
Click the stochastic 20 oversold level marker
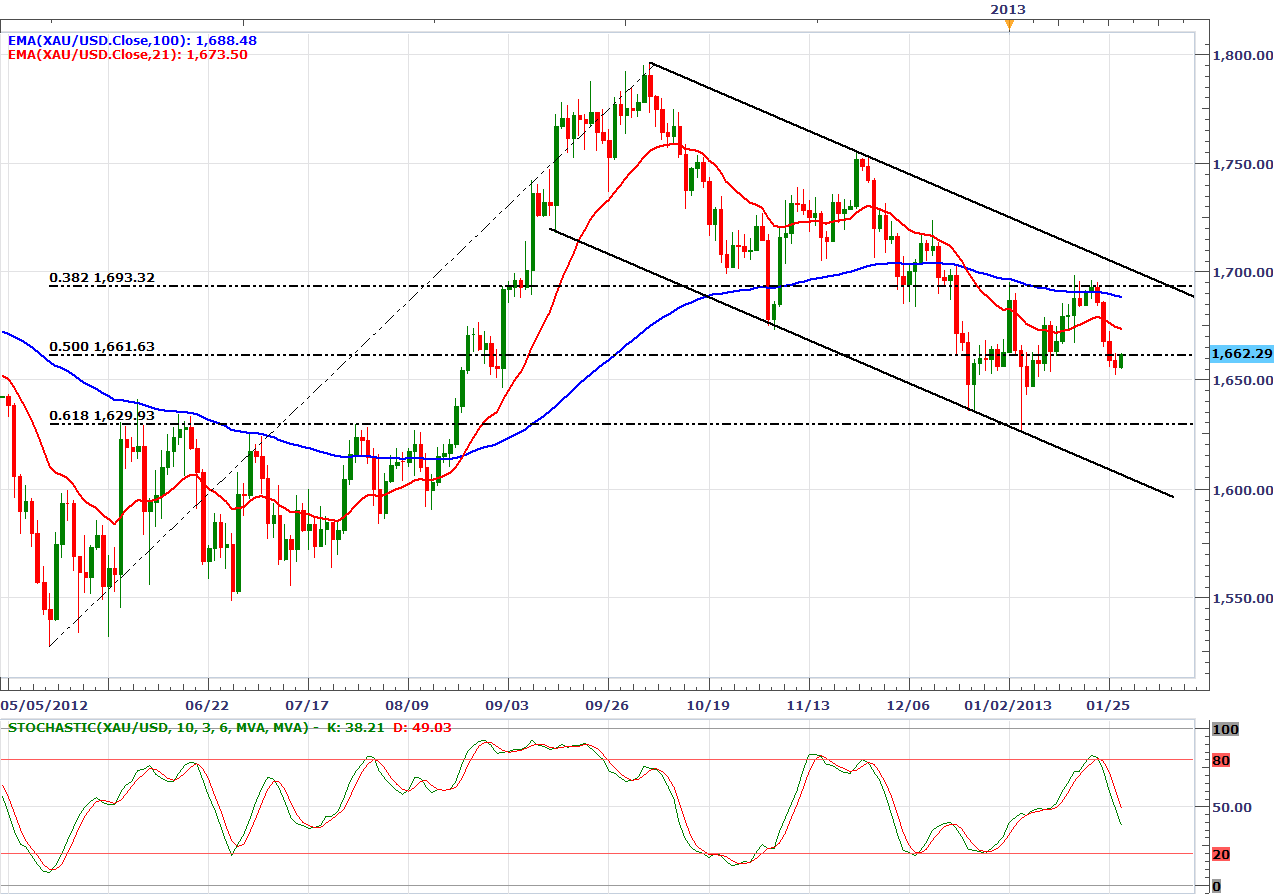pyautogui.click(x=1220, y=854)
